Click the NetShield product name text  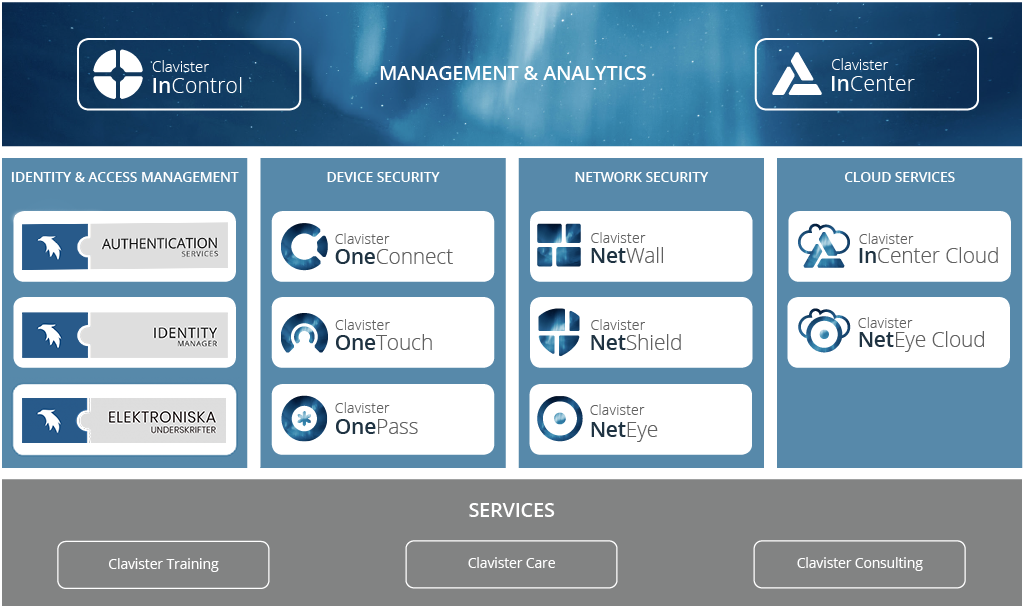coord(635,343)
